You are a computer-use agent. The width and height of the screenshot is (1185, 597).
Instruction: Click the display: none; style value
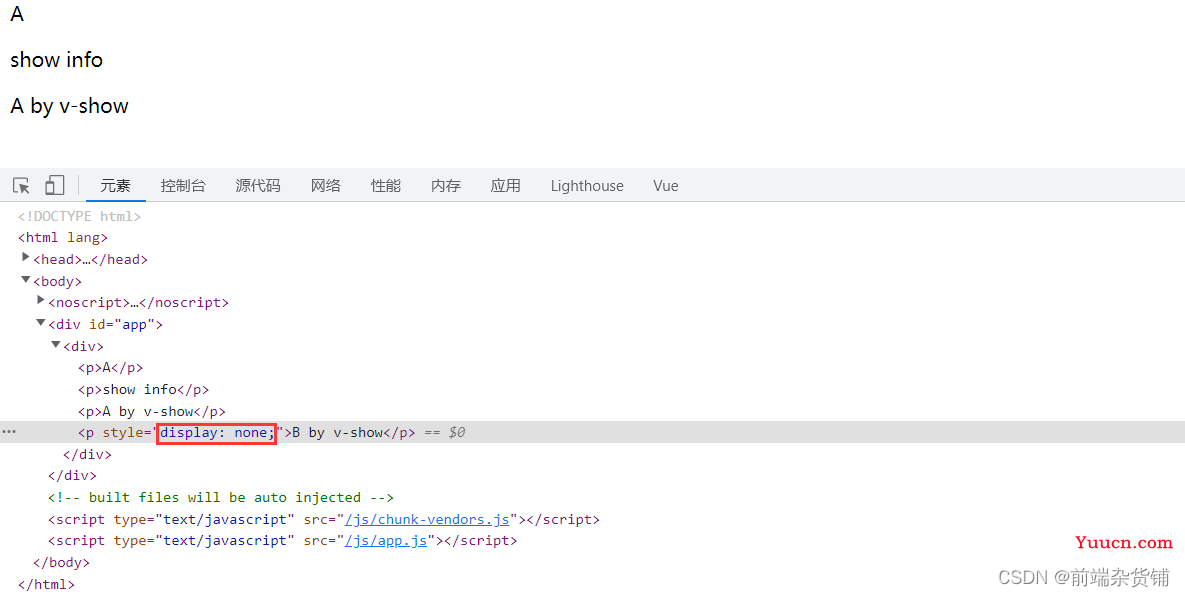[216, 432]
